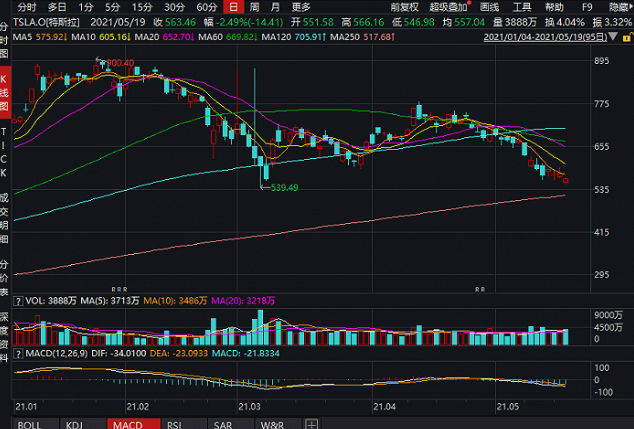The height and width of the screenshot is (429, 634).
Task: Open the VOL indicator help icon
Action: [18, 301]
